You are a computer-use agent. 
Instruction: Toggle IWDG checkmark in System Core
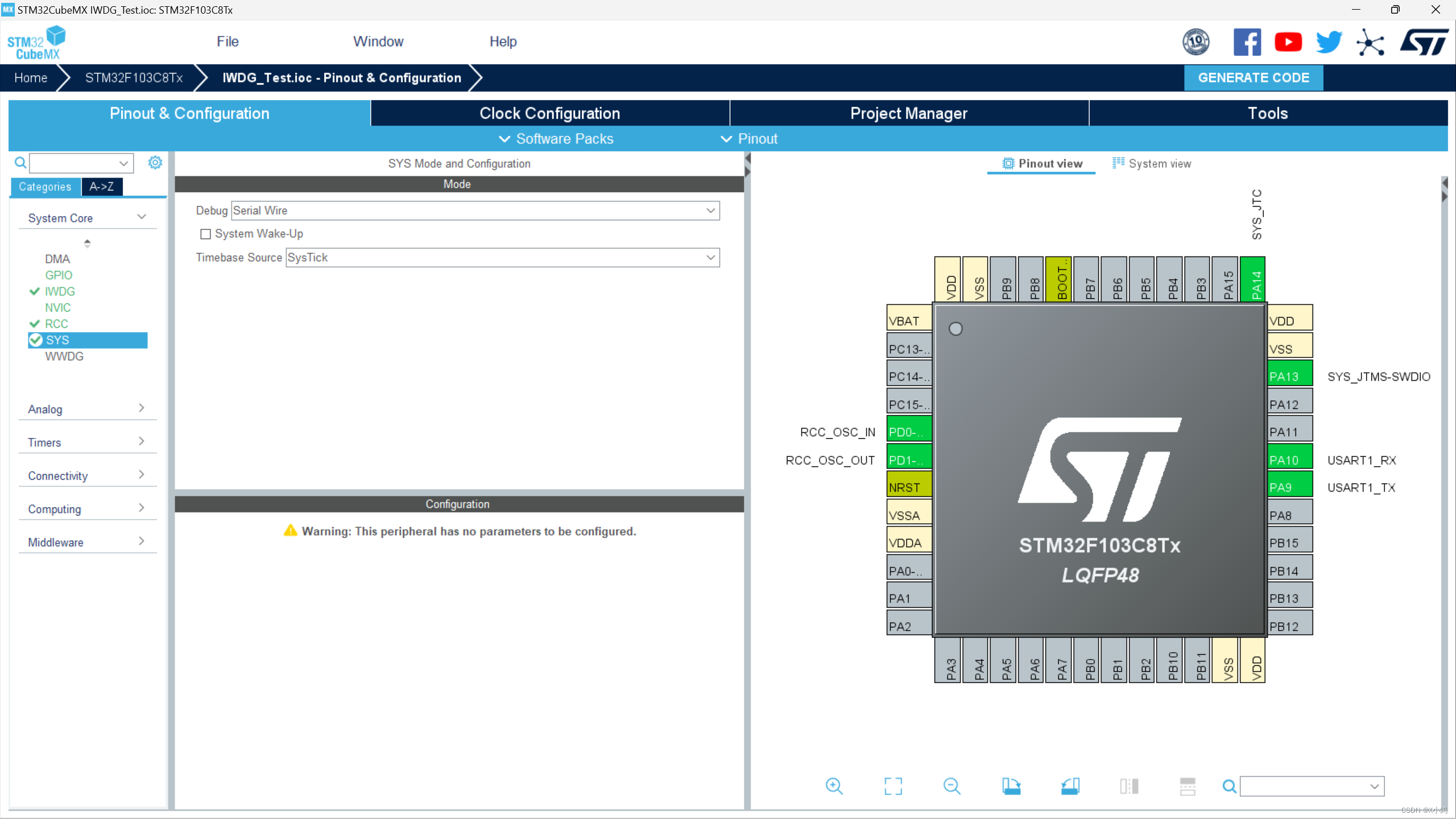coord(35,291)
